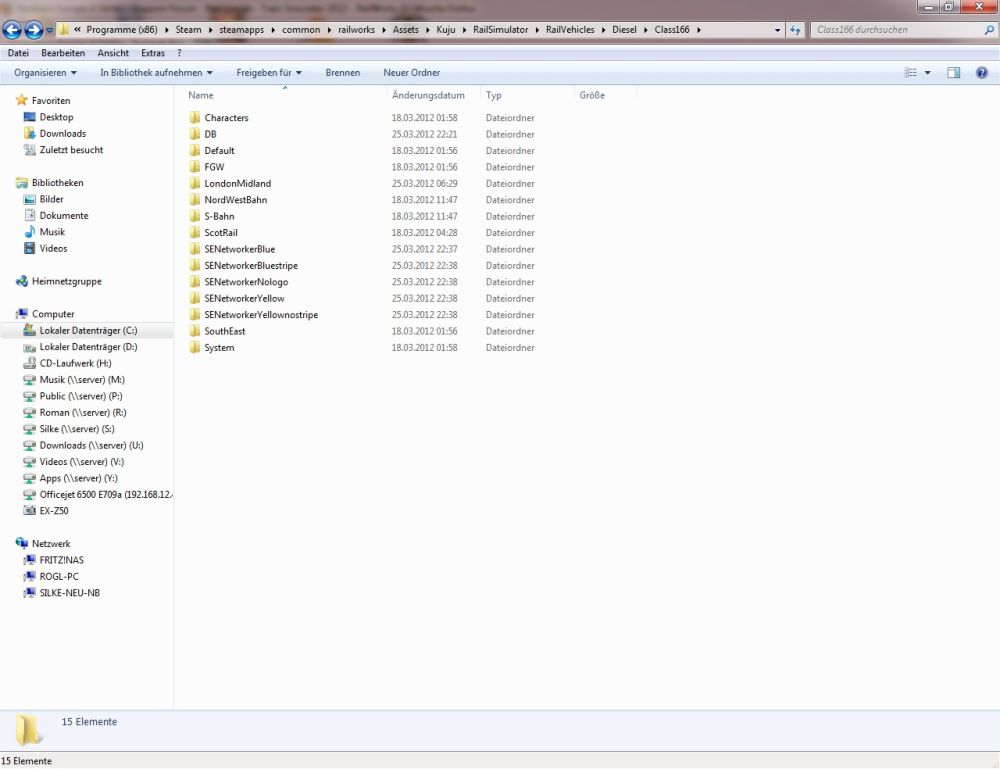Click the change view icon

(911, 73)
